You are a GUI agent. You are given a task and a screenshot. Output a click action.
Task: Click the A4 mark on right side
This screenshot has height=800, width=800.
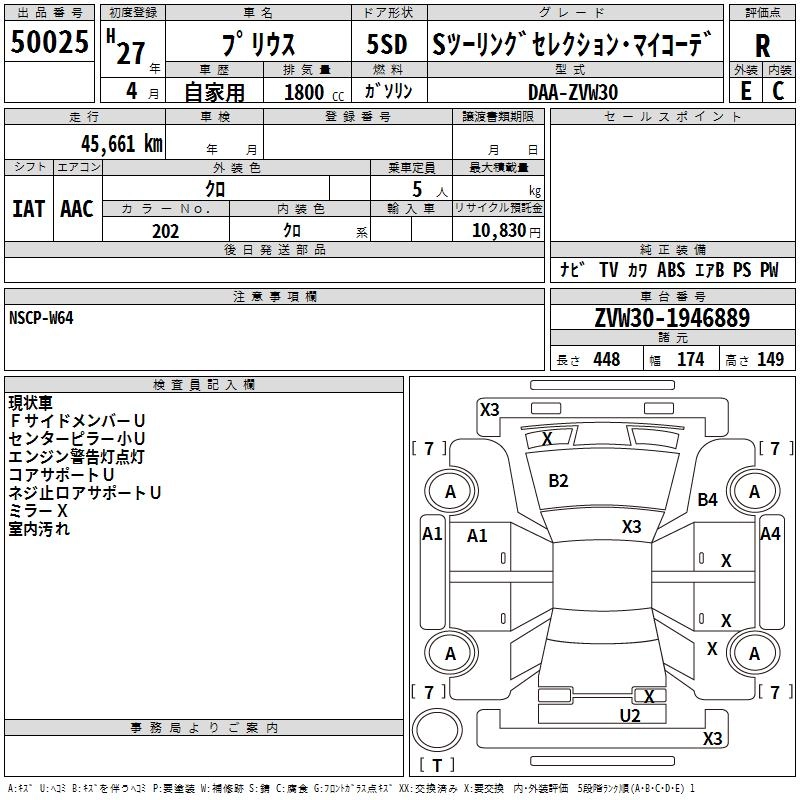[769, 534]
